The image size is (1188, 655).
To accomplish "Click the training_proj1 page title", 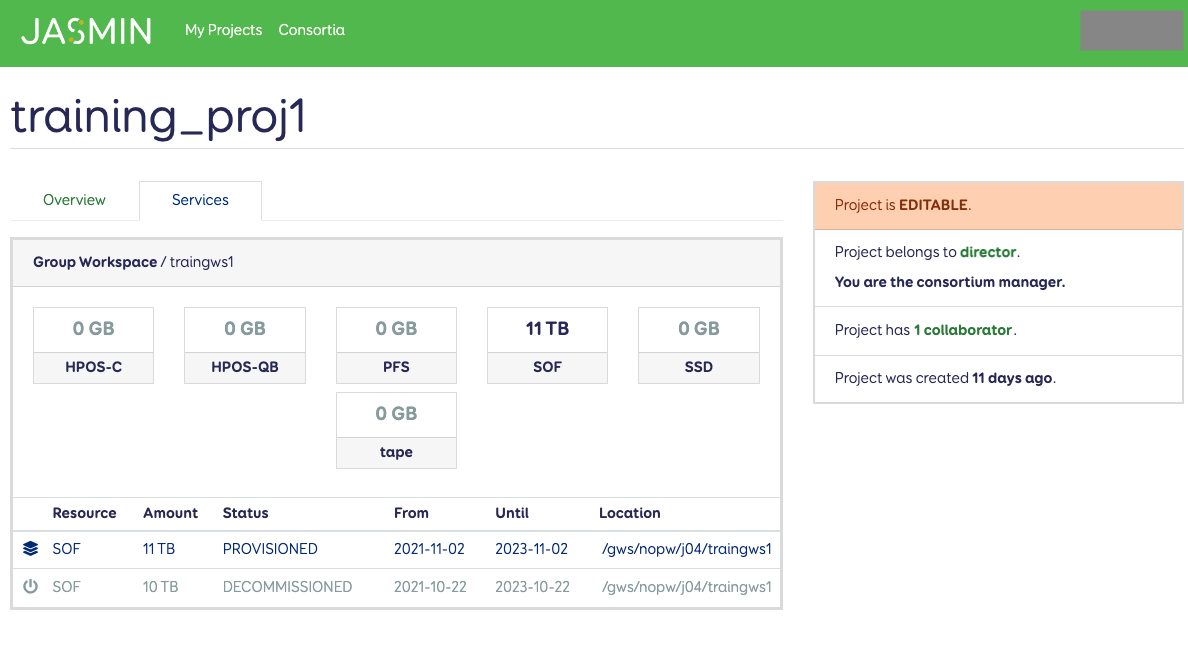I will pyautogui.click(x=158, y=117).
